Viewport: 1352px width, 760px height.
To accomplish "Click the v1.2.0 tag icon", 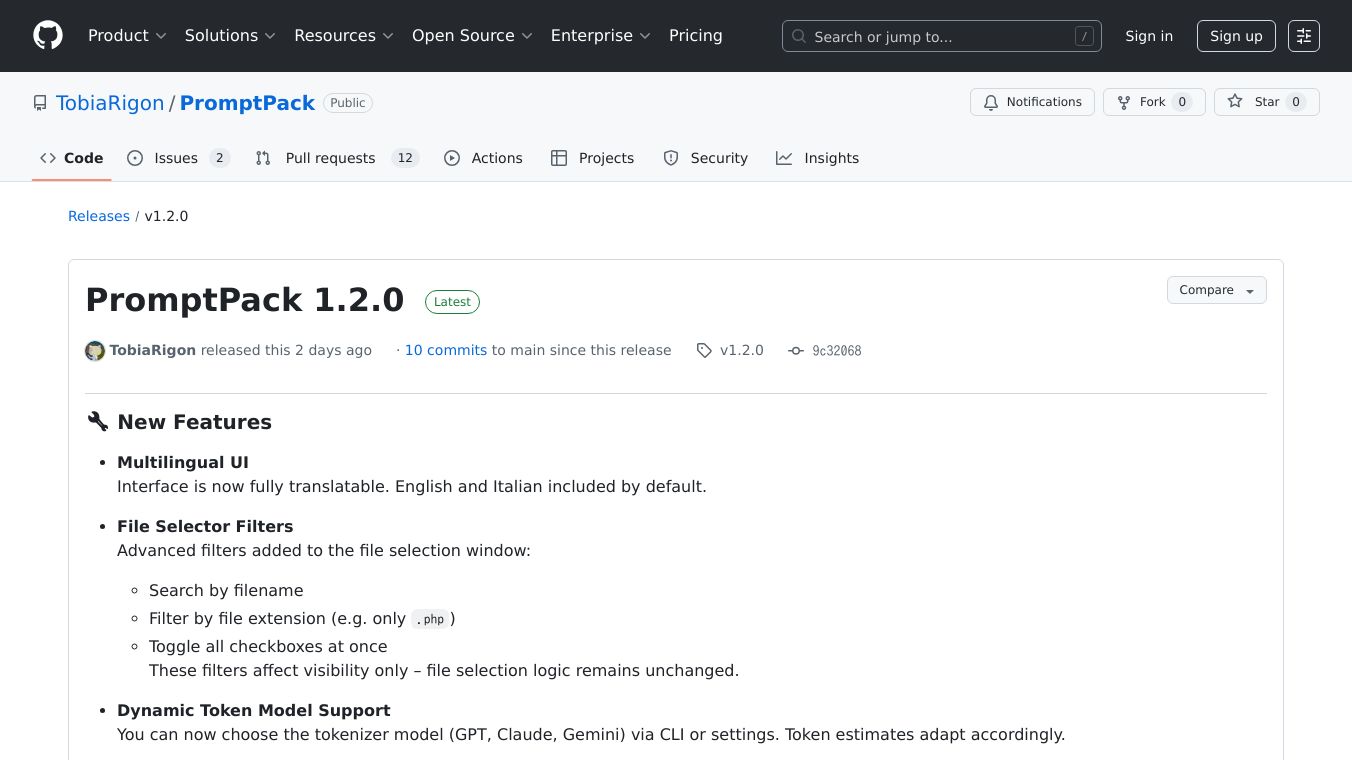I will click(705, 351).
